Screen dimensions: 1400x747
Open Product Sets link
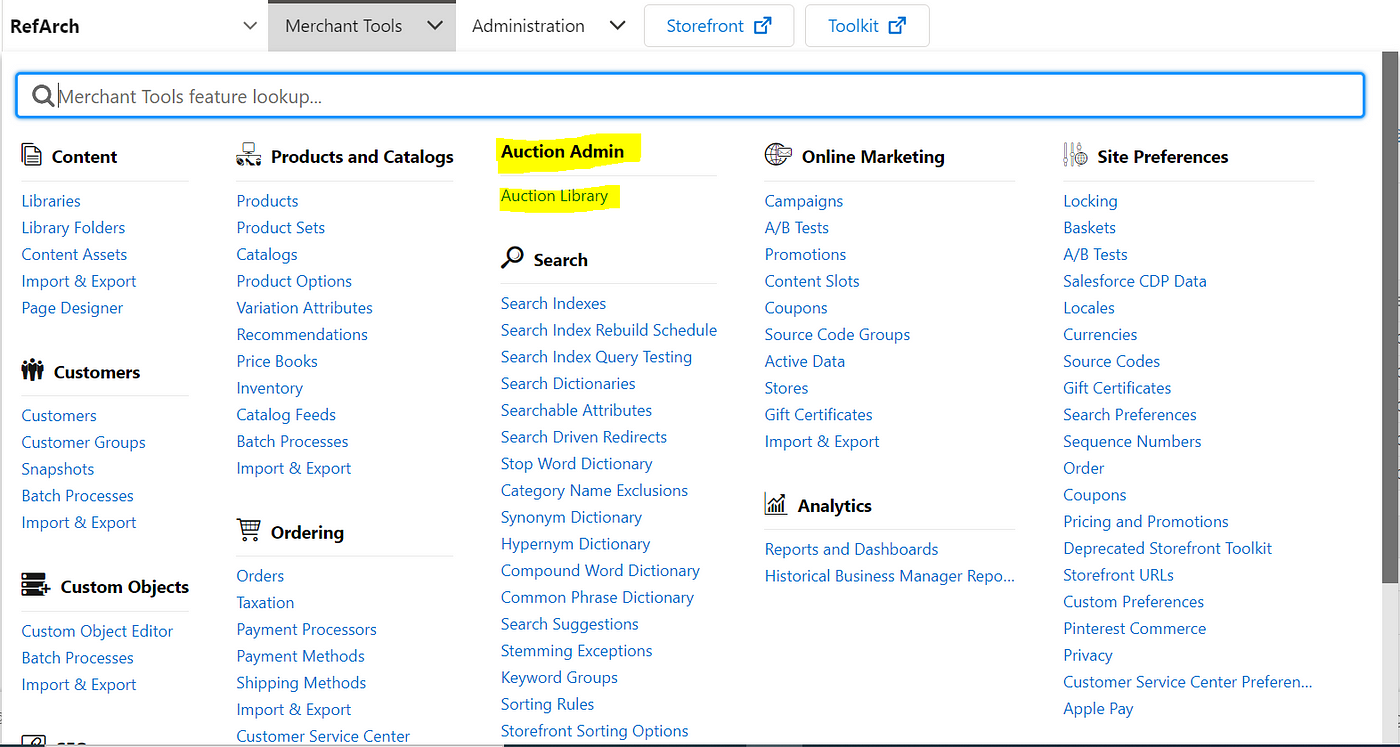pos(280,228)
